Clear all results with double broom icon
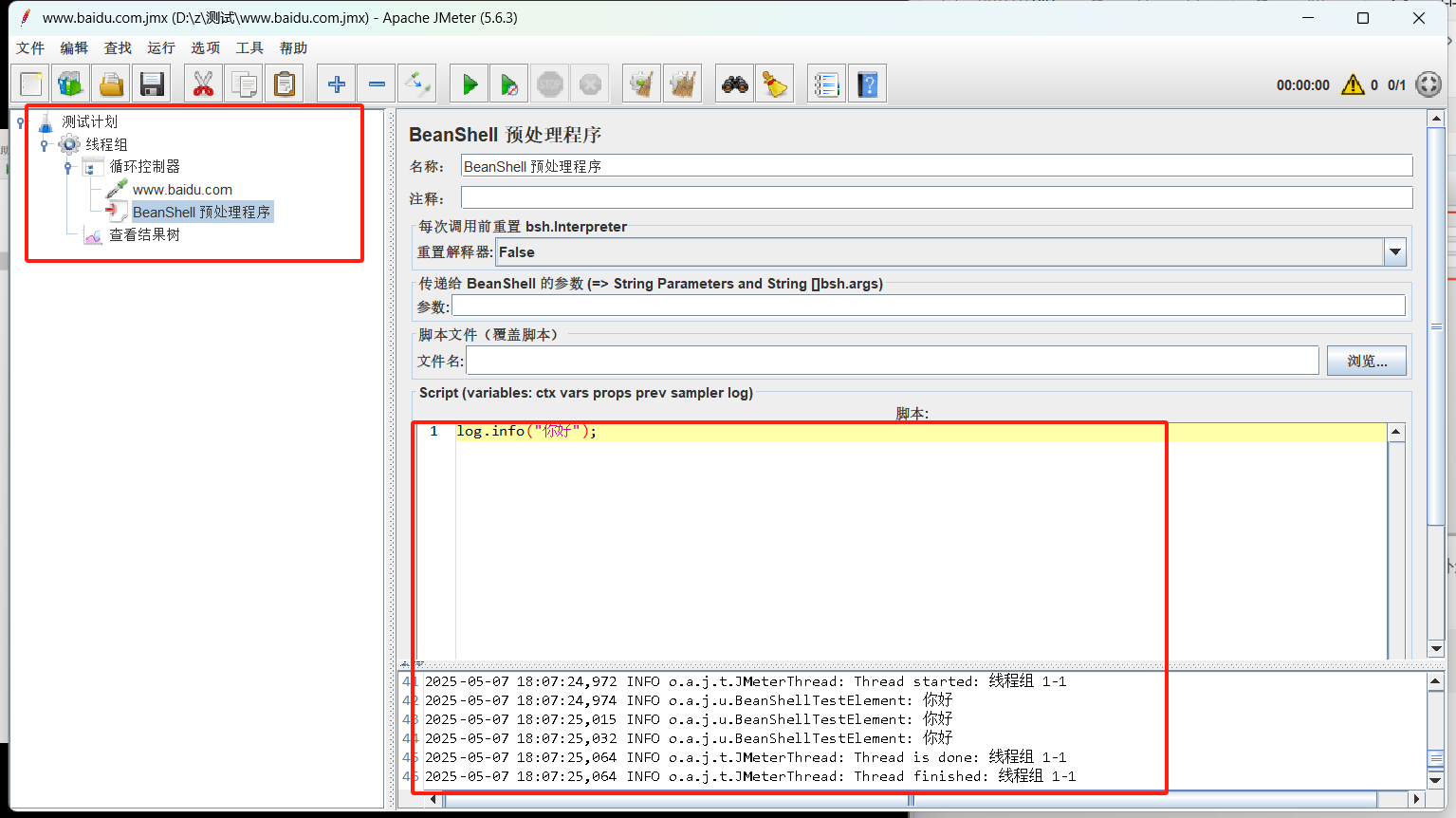Image resolution: width=1456 pixels, height=818 pixels. 682,84
